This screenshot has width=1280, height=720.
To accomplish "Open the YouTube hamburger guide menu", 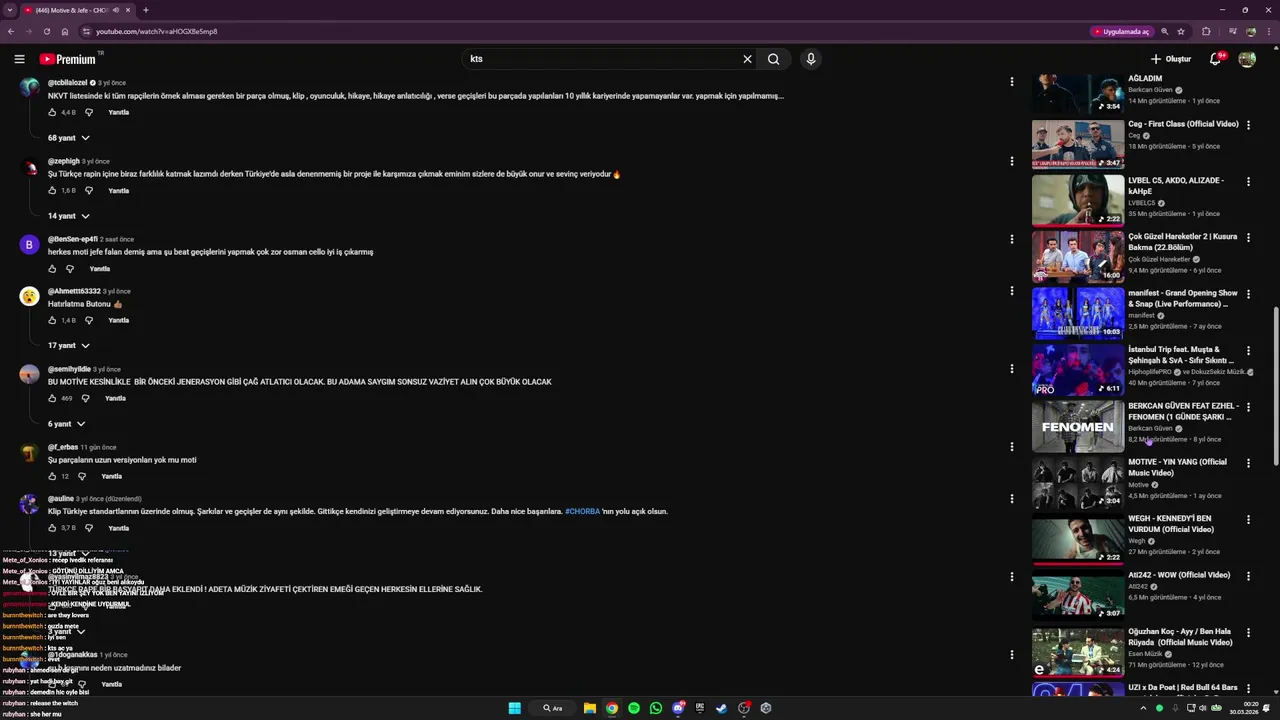I will click(19, 59).
